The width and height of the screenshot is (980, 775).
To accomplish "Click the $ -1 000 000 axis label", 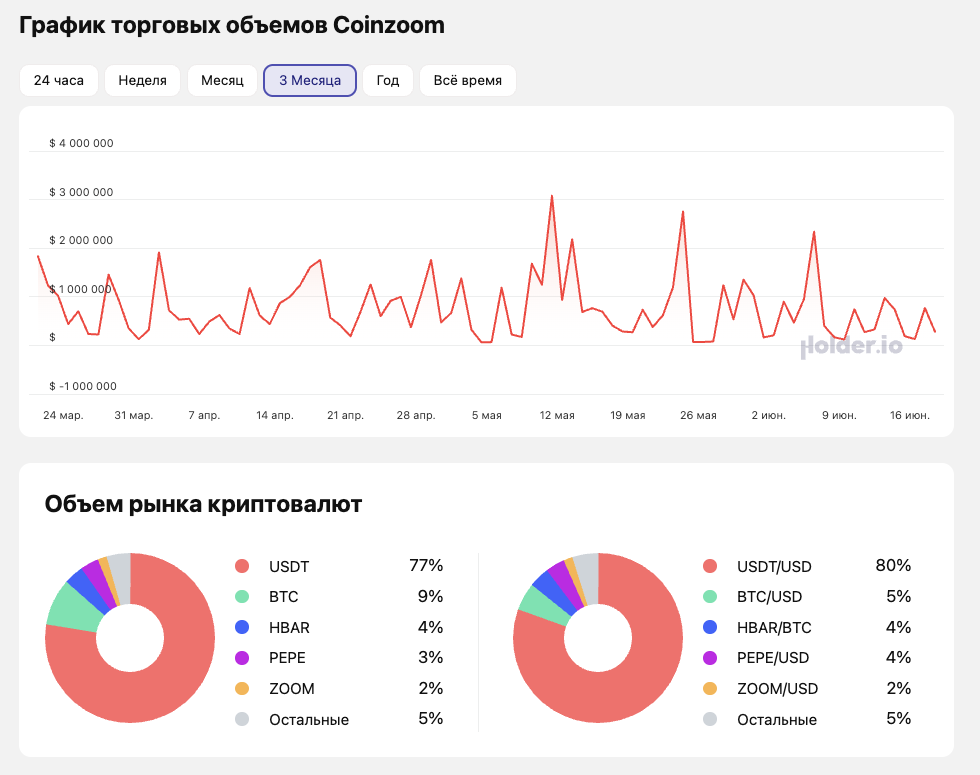I will point(83,386).
